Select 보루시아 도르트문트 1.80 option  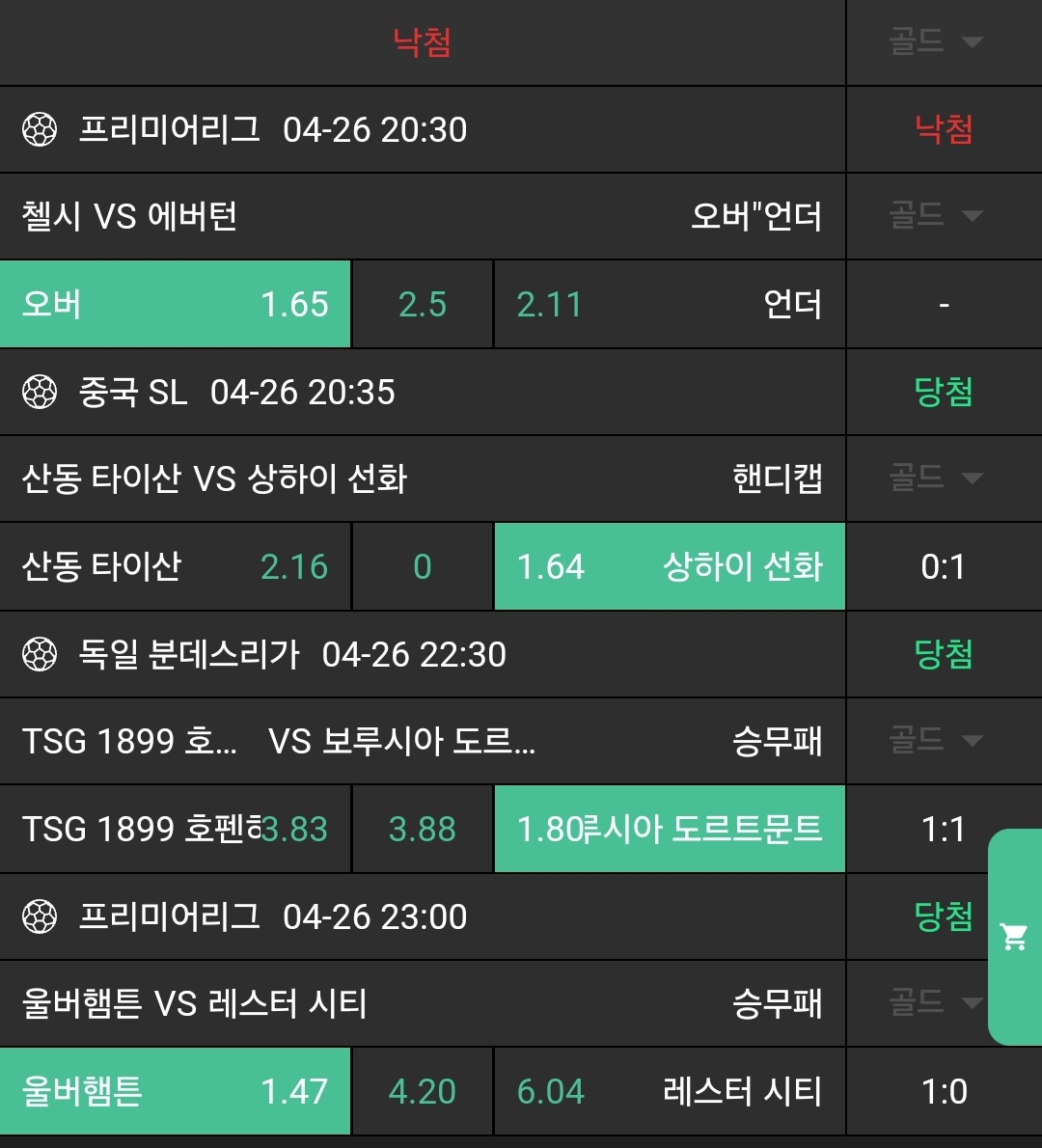tap(669, 829)
